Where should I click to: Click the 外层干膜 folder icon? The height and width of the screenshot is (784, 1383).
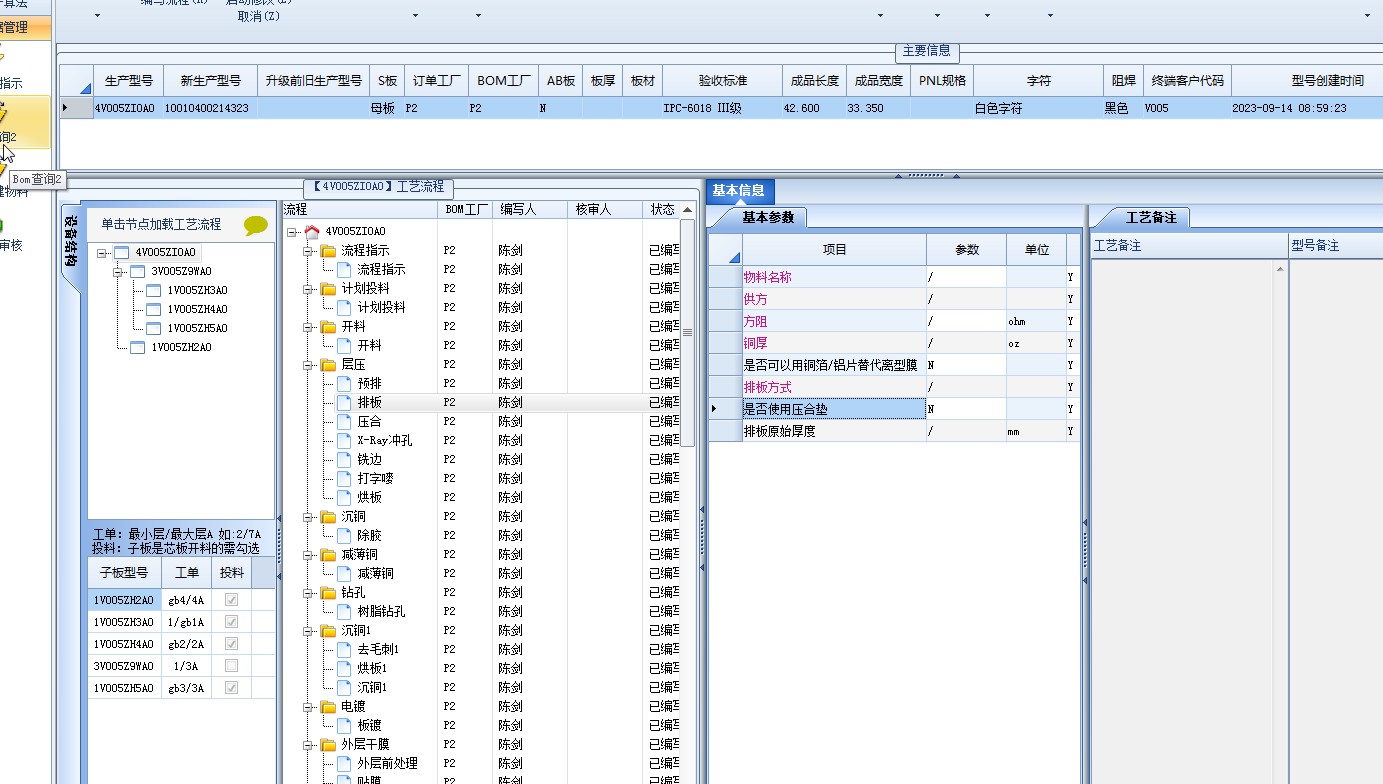[x=329, y=744]
